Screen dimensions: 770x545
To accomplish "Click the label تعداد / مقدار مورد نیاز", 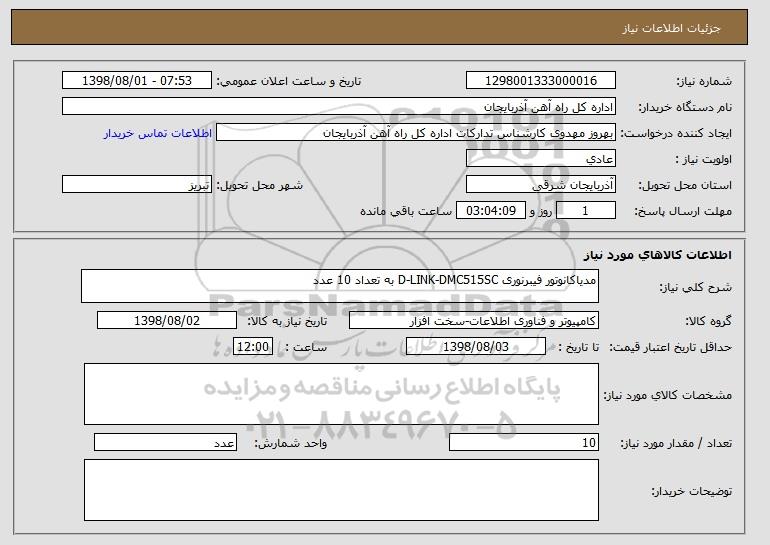I will pyautogui.click(x=676, y=443).
